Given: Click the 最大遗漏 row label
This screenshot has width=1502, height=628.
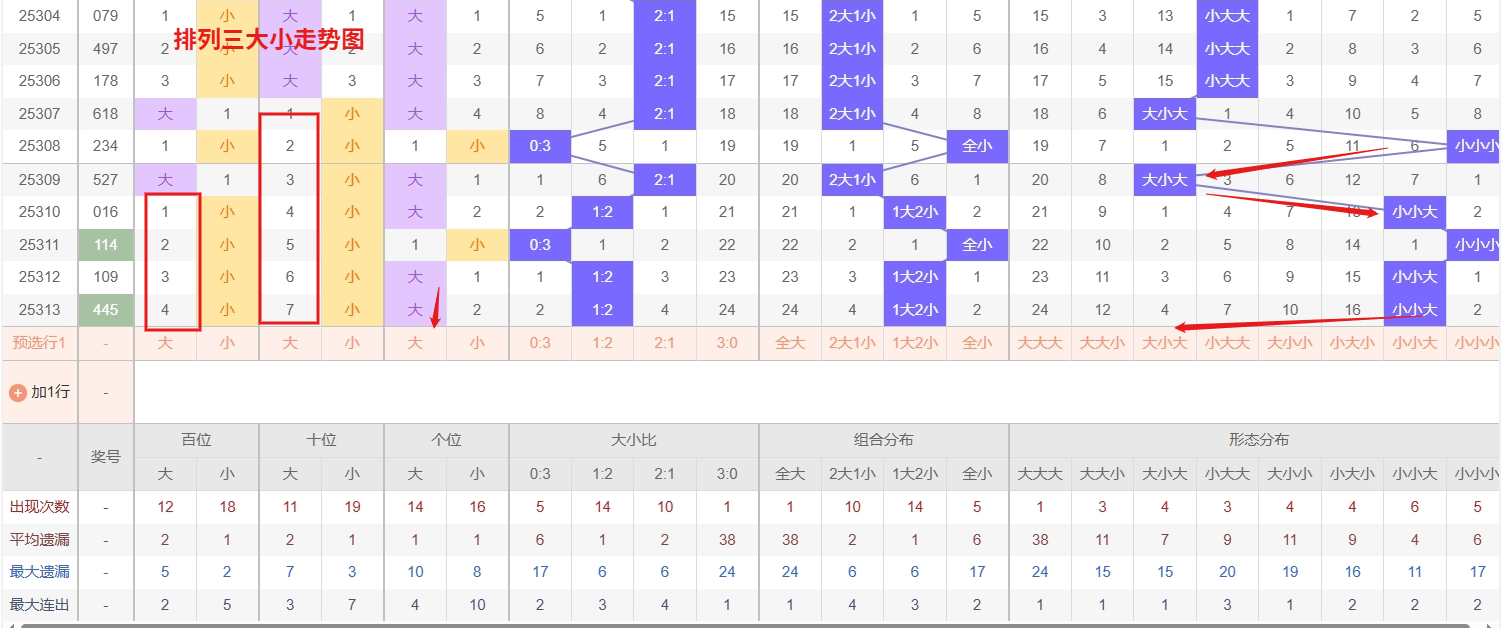Looking at the screenshot, I should tap(40, 572).
